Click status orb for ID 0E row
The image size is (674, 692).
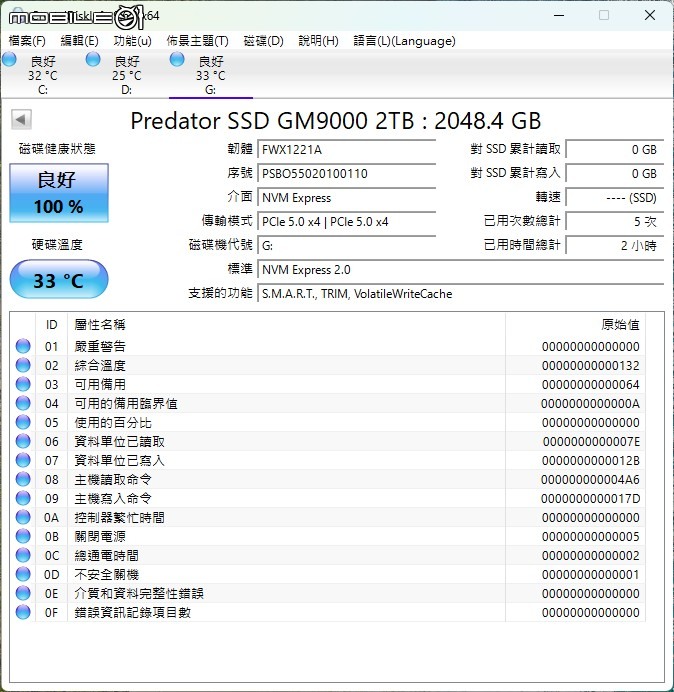tap(23, 593)
